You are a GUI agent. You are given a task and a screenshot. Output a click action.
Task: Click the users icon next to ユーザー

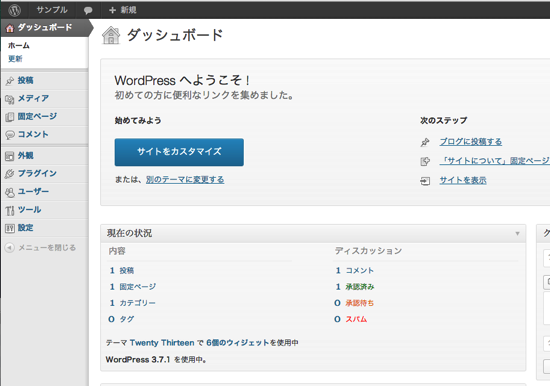(10, 192)
